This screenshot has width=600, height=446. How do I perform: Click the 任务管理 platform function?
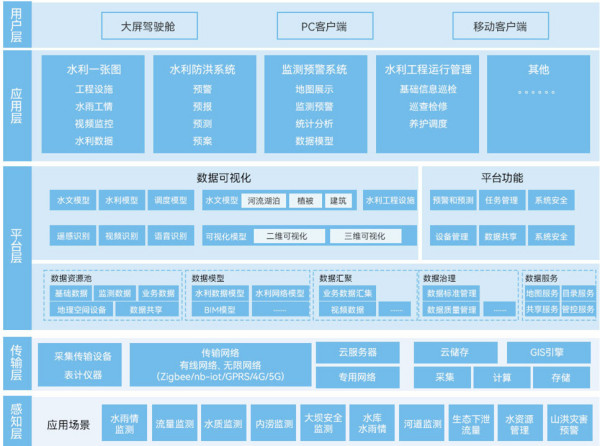tap(502, 201)
